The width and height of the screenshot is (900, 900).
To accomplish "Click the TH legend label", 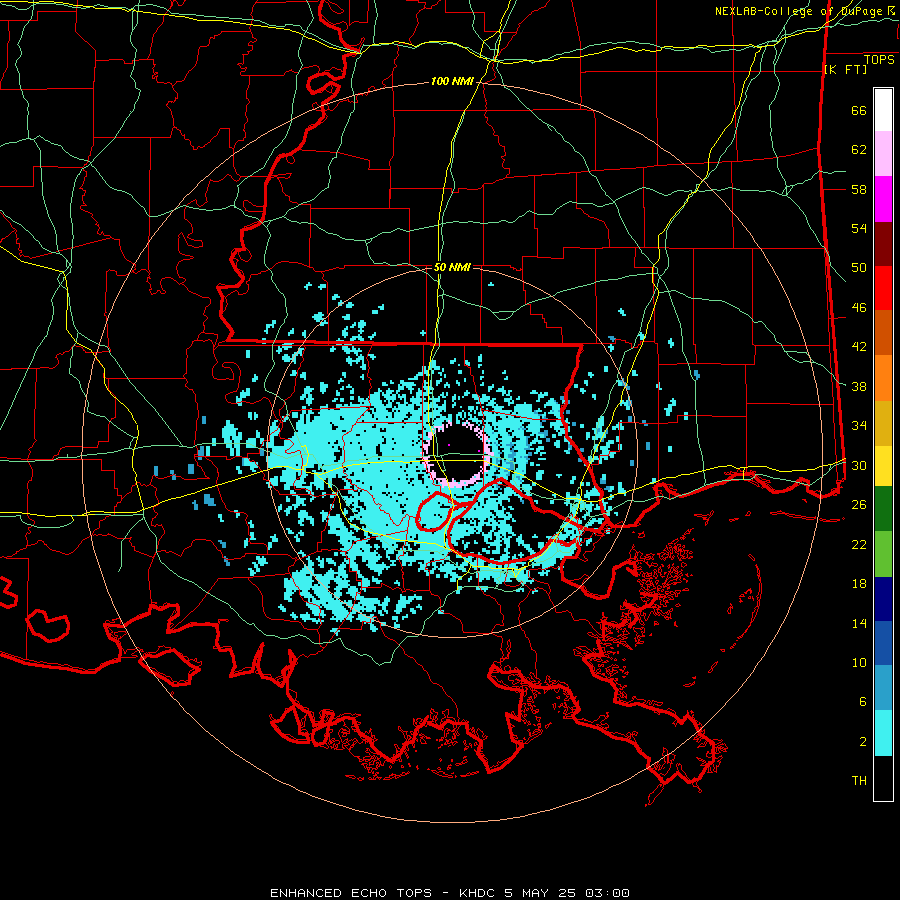I will tap(859, 781).
